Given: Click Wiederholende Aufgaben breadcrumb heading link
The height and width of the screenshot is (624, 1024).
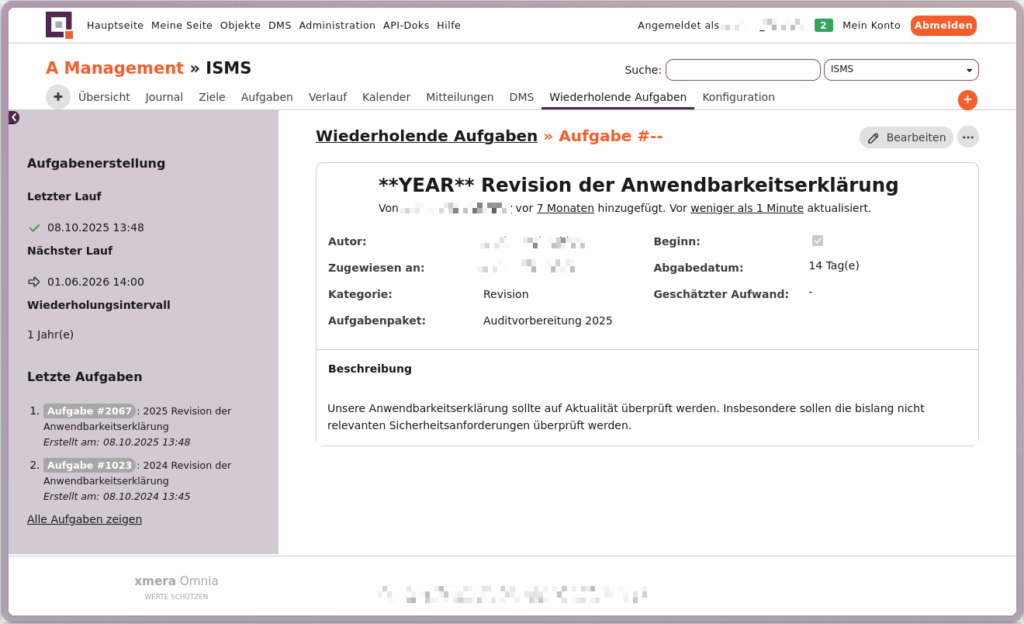Looking at the screenshot, I should [x=426, y=136].
